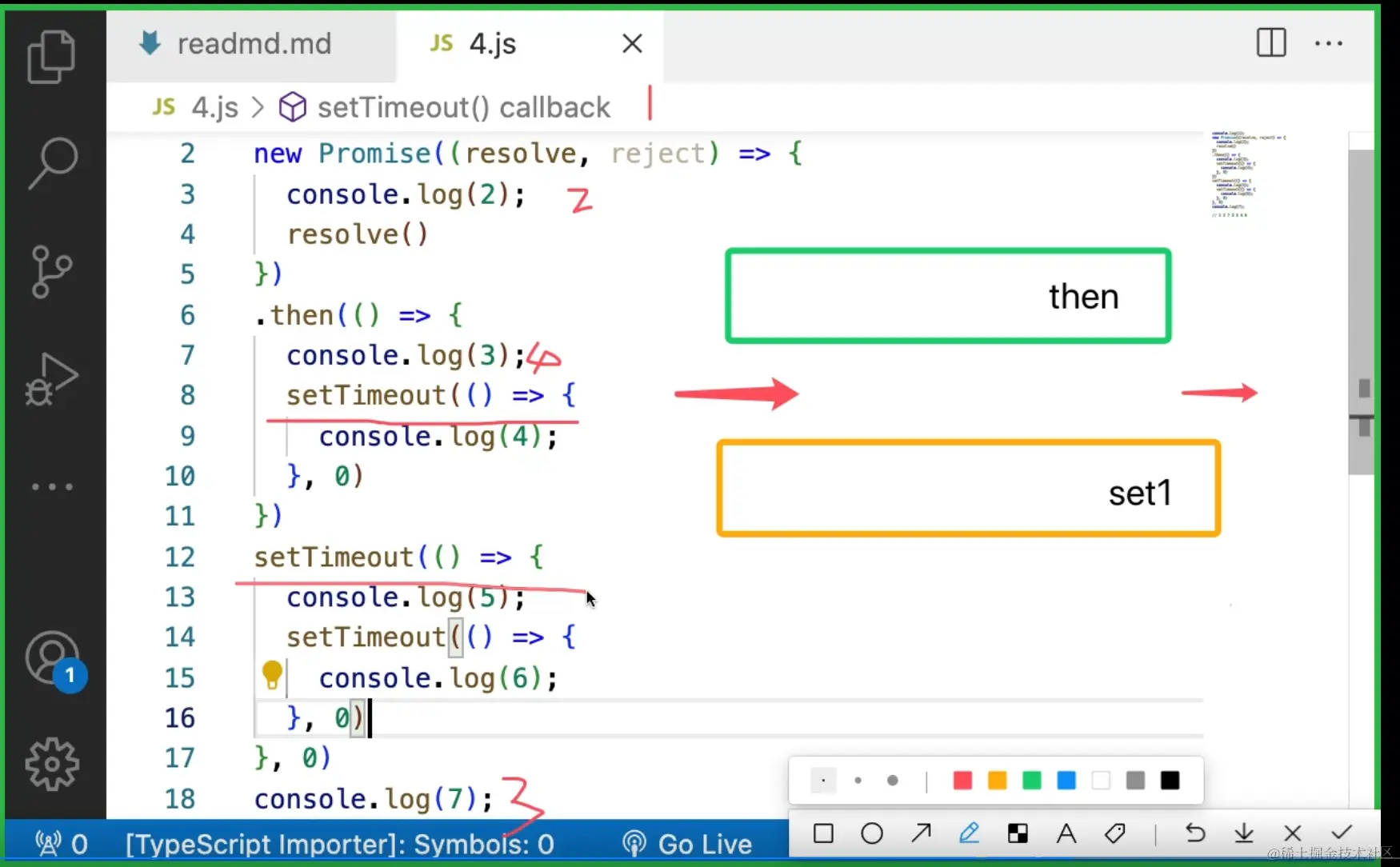
Task: Close the 4.js editor tab
Action: tap(632, 43)
